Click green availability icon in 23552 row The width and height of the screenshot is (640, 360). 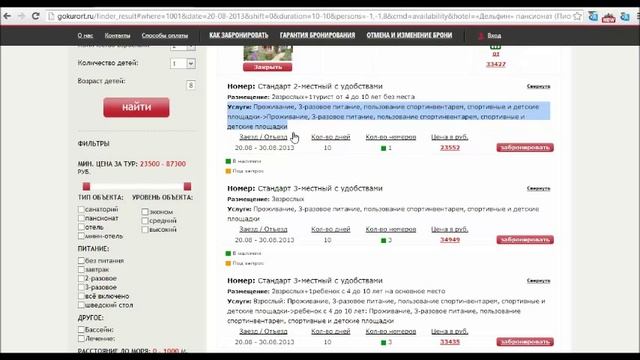tap(383, 148)
